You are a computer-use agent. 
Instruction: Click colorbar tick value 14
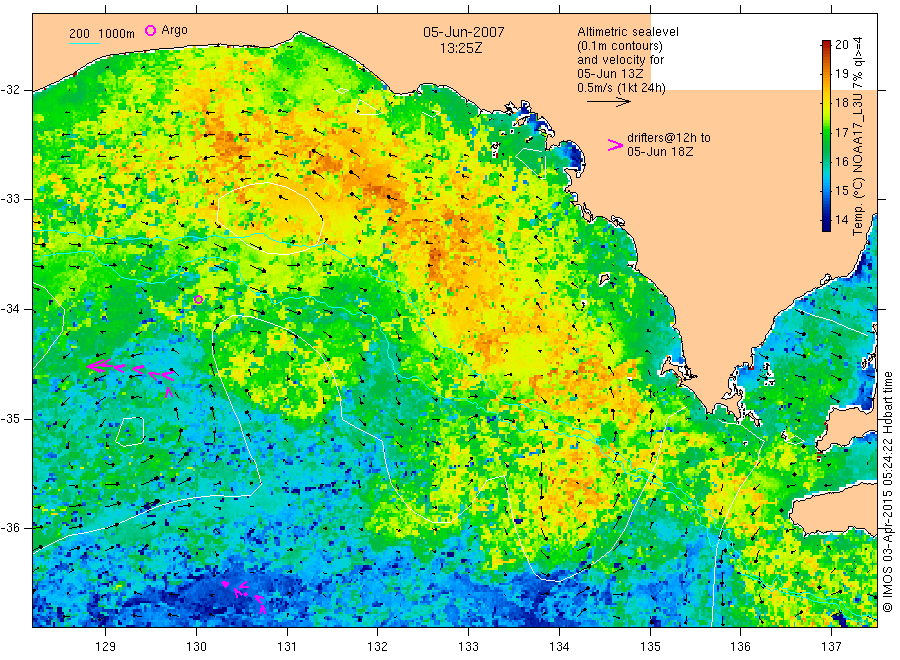tap(841, 219)
